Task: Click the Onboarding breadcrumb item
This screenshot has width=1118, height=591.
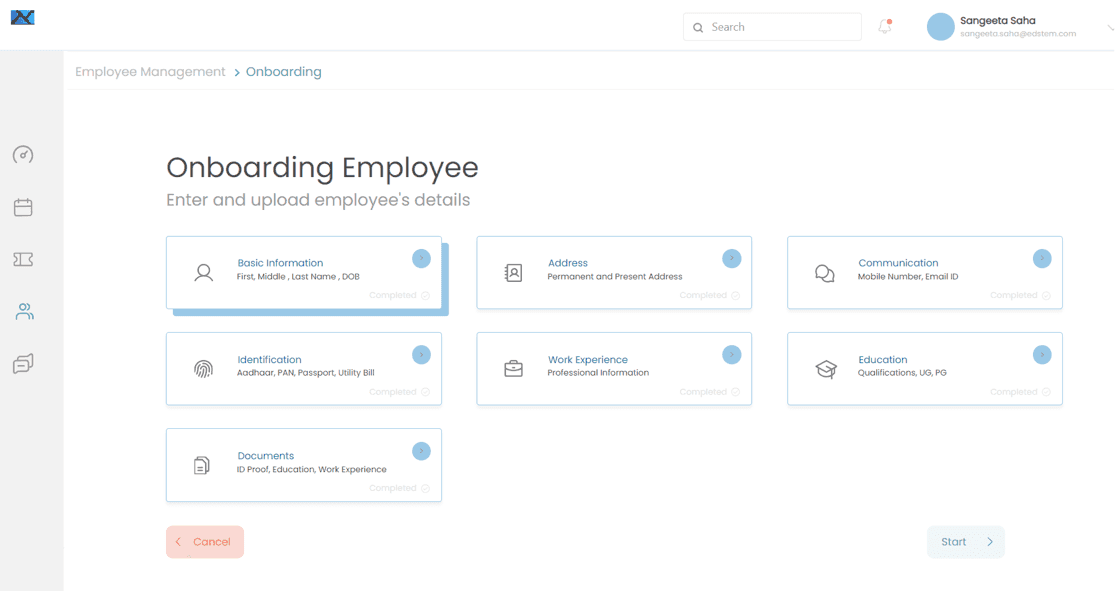Action: tap(284, 72)
